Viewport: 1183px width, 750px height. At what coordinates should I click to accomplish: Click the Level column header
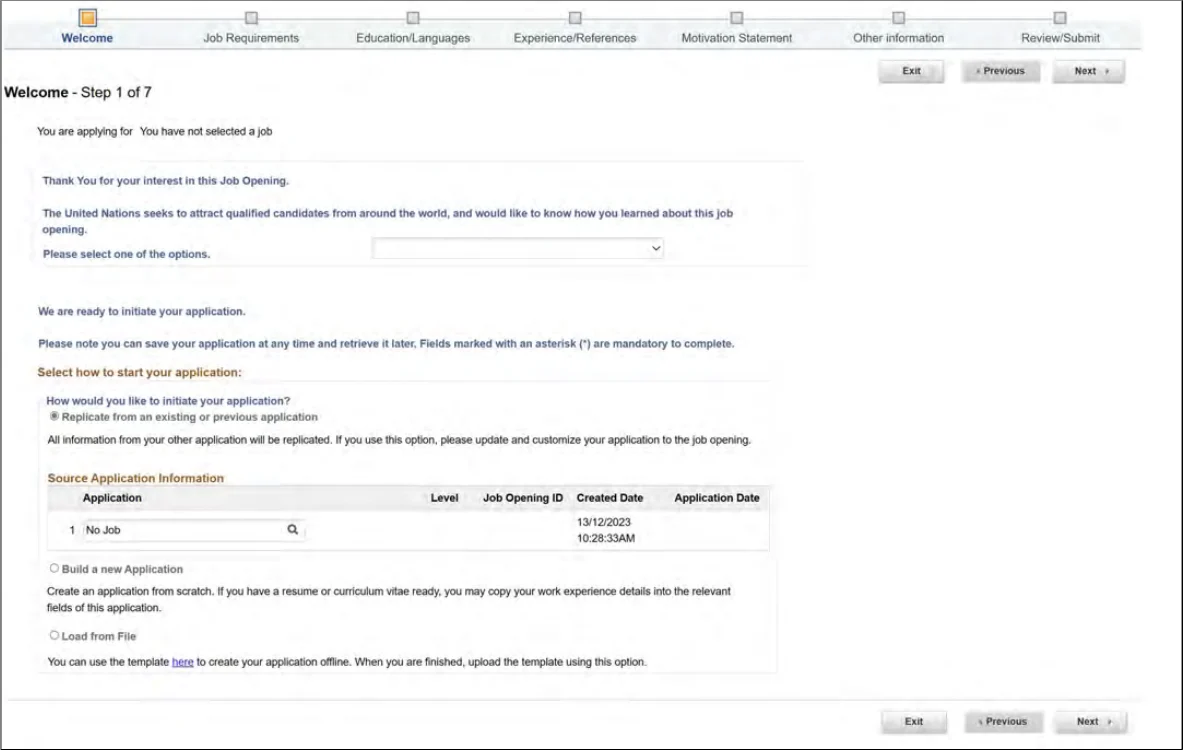444,498
